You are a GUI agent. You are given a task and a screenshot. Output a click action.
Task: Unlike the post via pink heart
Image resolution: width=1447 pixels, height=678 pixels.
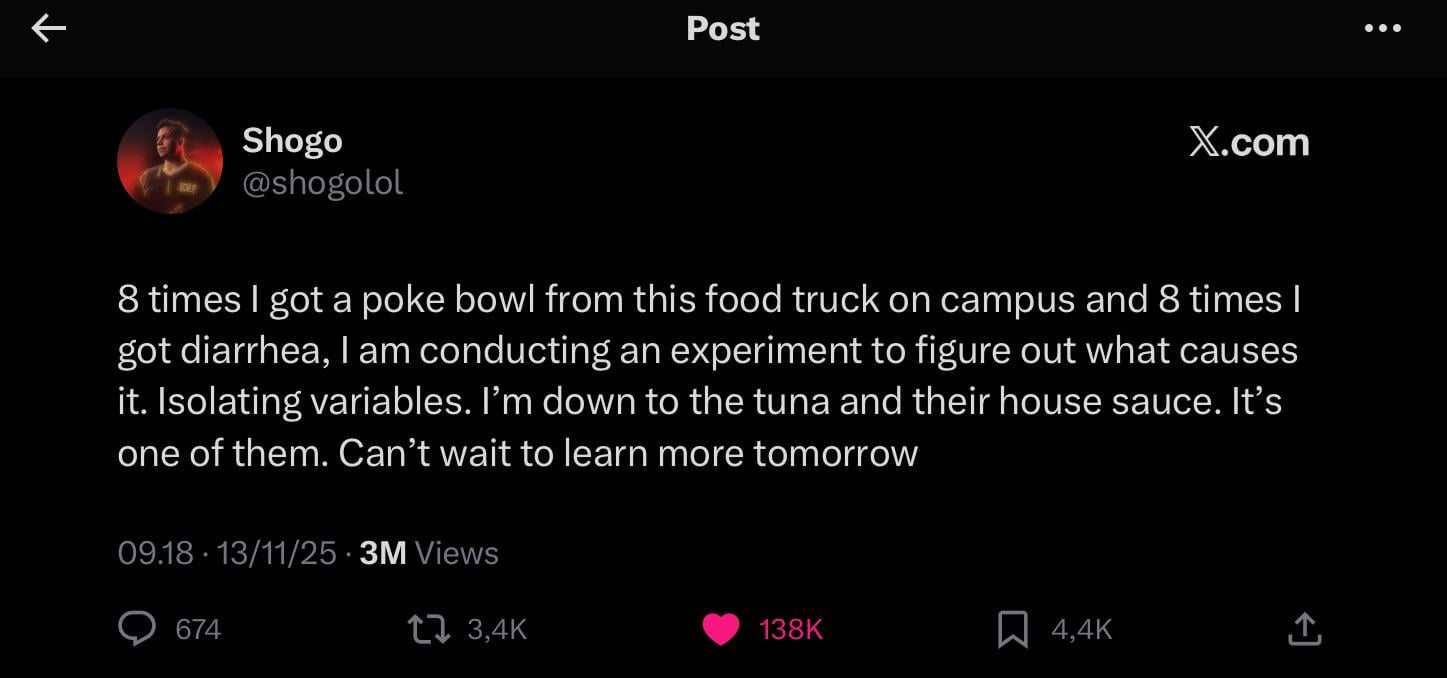(720, 629)
